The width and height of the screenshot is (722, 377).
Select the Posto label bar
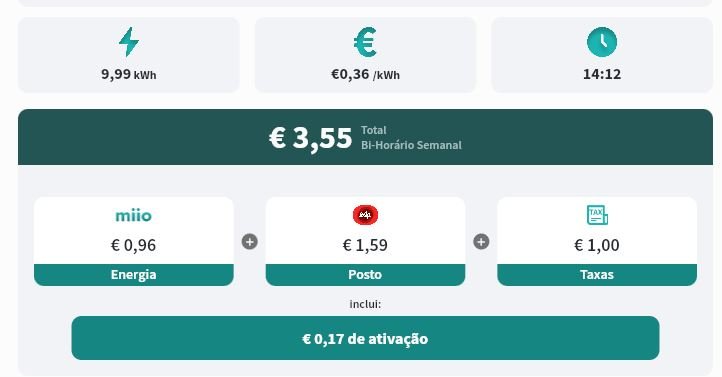pyautogui.click(x=365, y=275)
